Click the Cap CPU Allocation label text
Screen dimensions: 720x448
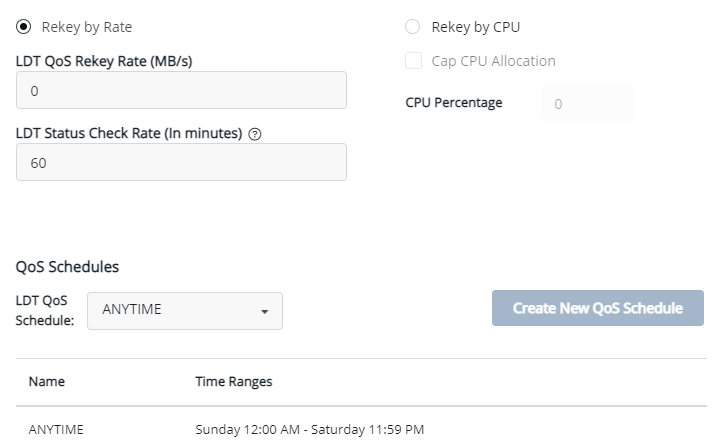[x=493, y=61]
